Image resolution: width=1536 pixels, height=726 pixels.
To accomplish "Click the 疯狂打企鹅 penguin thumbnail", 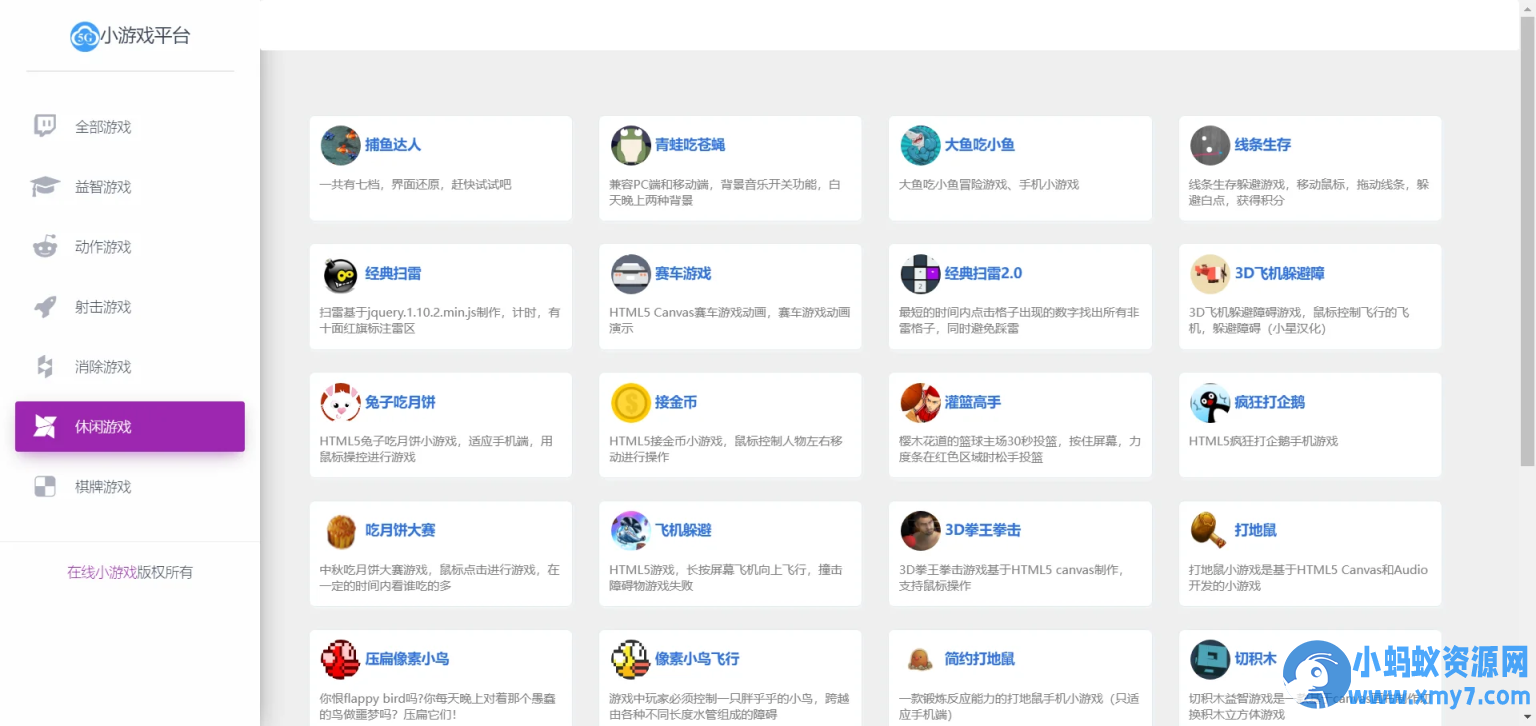I will (1210, 402).
